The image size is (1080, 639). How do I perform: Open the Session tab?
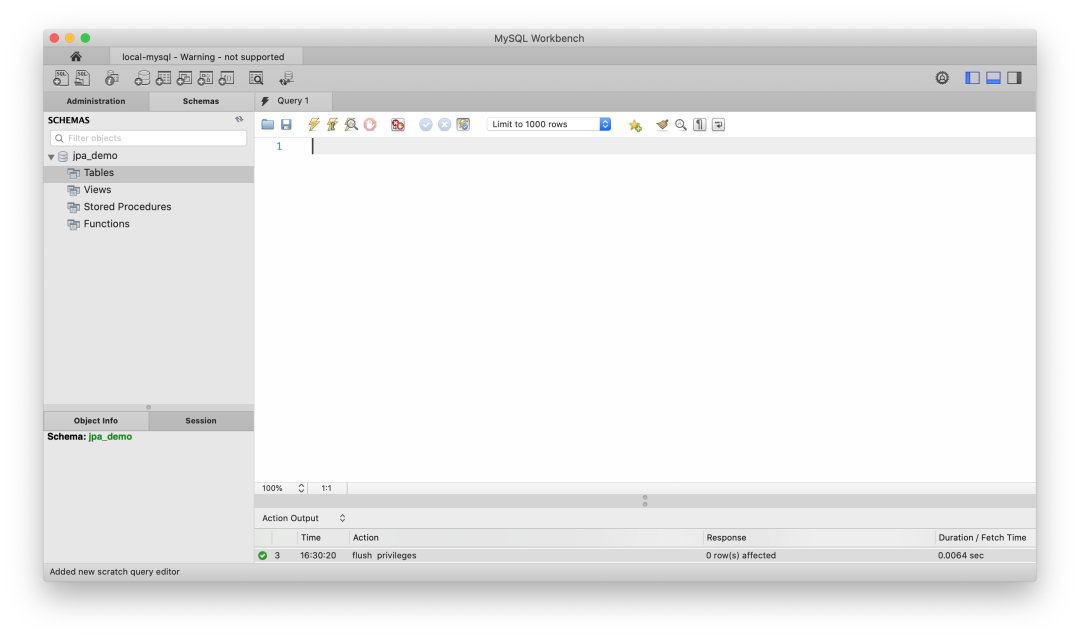click(x=200, y=421)
